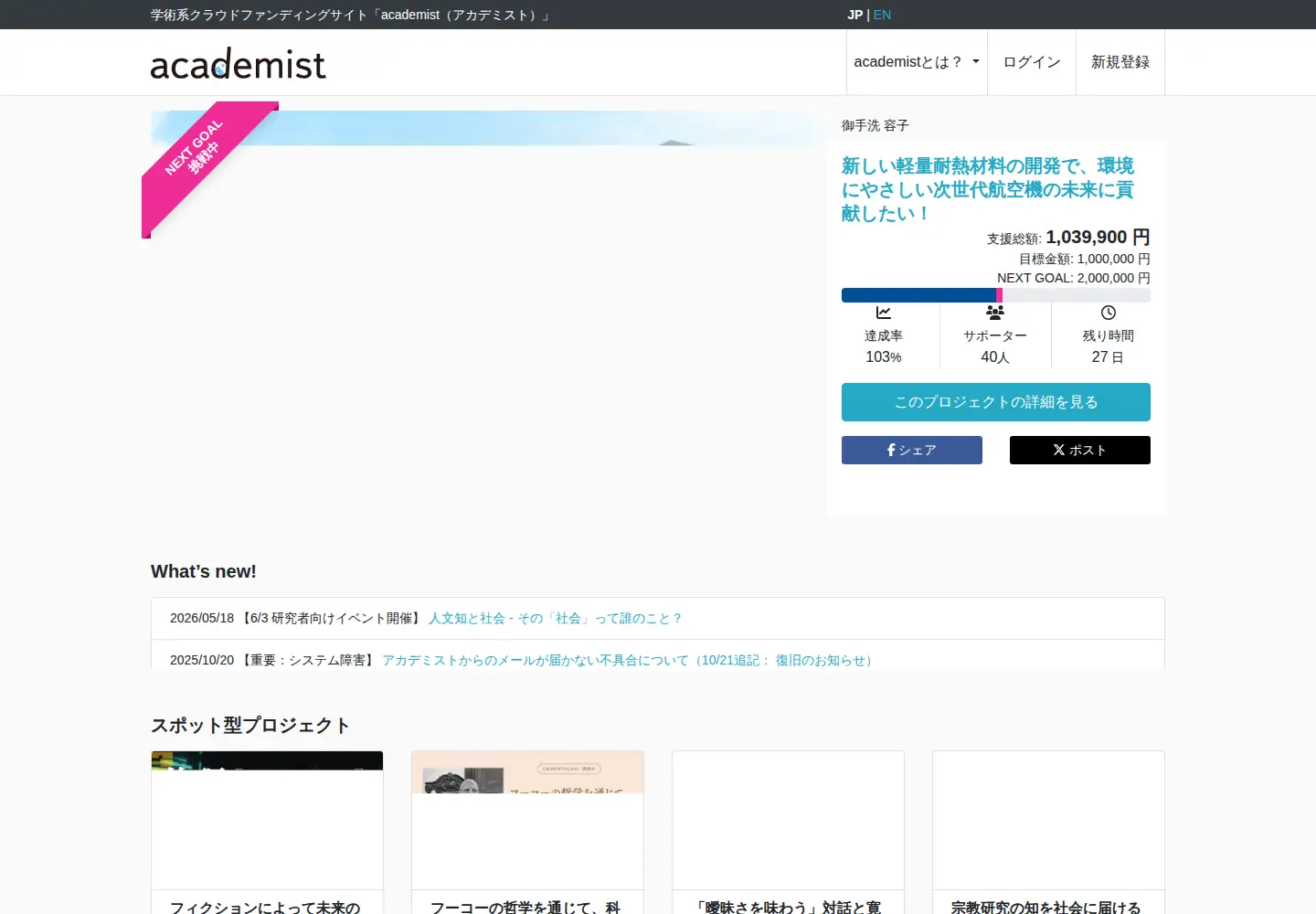Click the supporters people icon
This screenshot has height=914, width=1316.
click(995, 313)
